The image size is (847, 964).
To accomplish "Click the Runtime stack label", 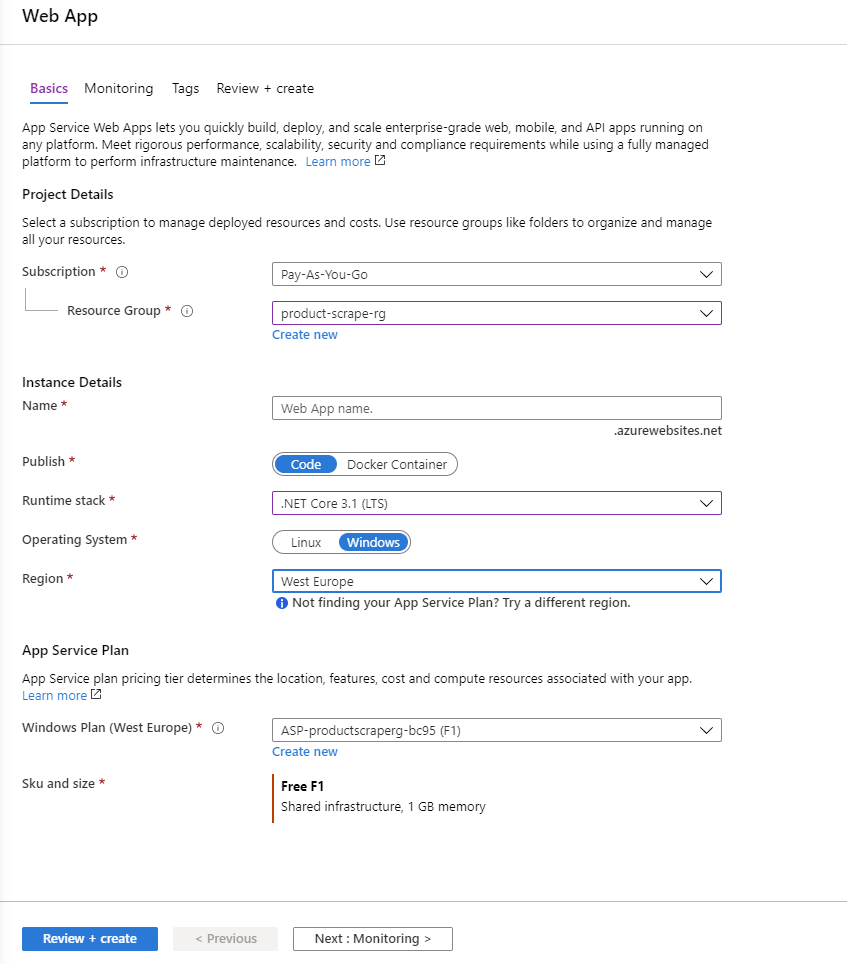I will click(x=64, y=500).
